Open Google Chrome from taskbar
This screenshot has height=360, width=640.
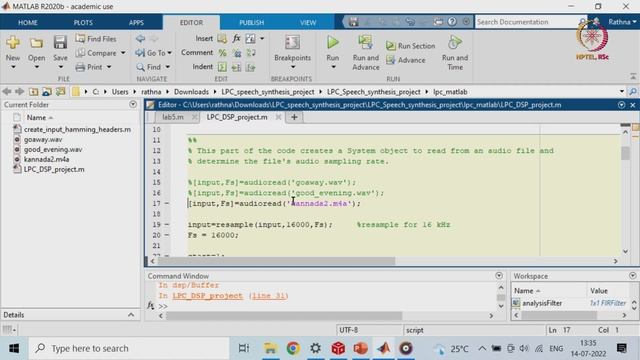tap(293, 348)
